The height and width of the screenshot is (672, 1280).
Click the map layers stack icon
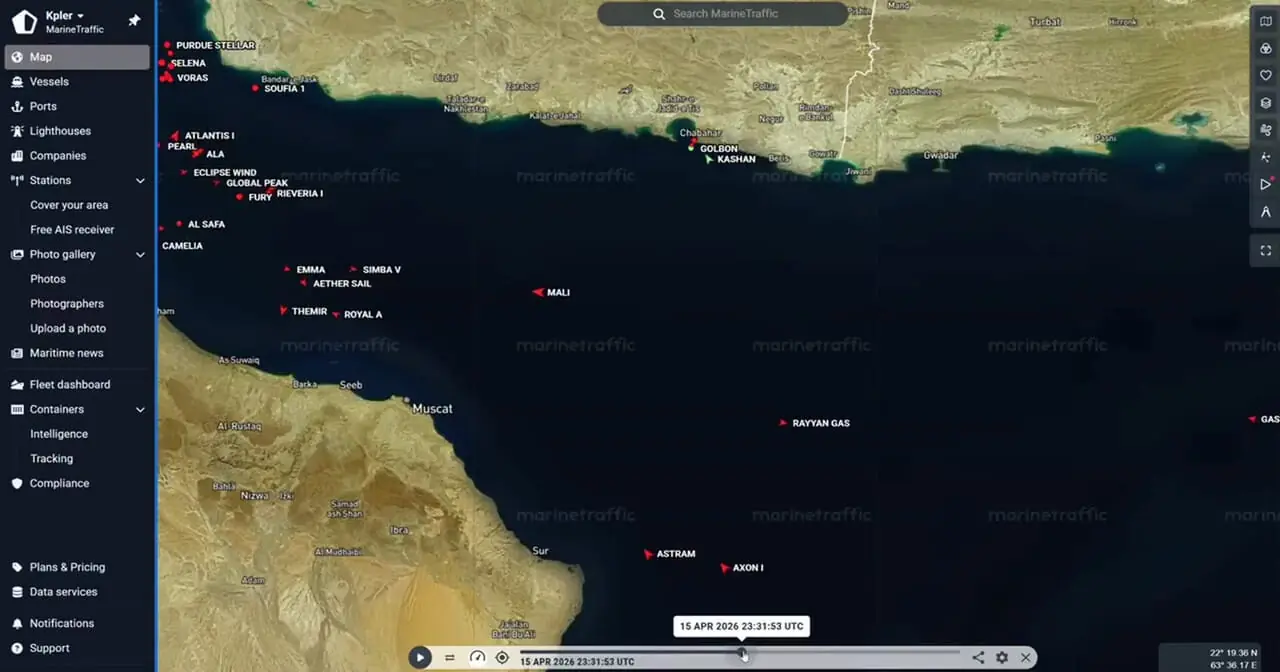(1265, 103)
